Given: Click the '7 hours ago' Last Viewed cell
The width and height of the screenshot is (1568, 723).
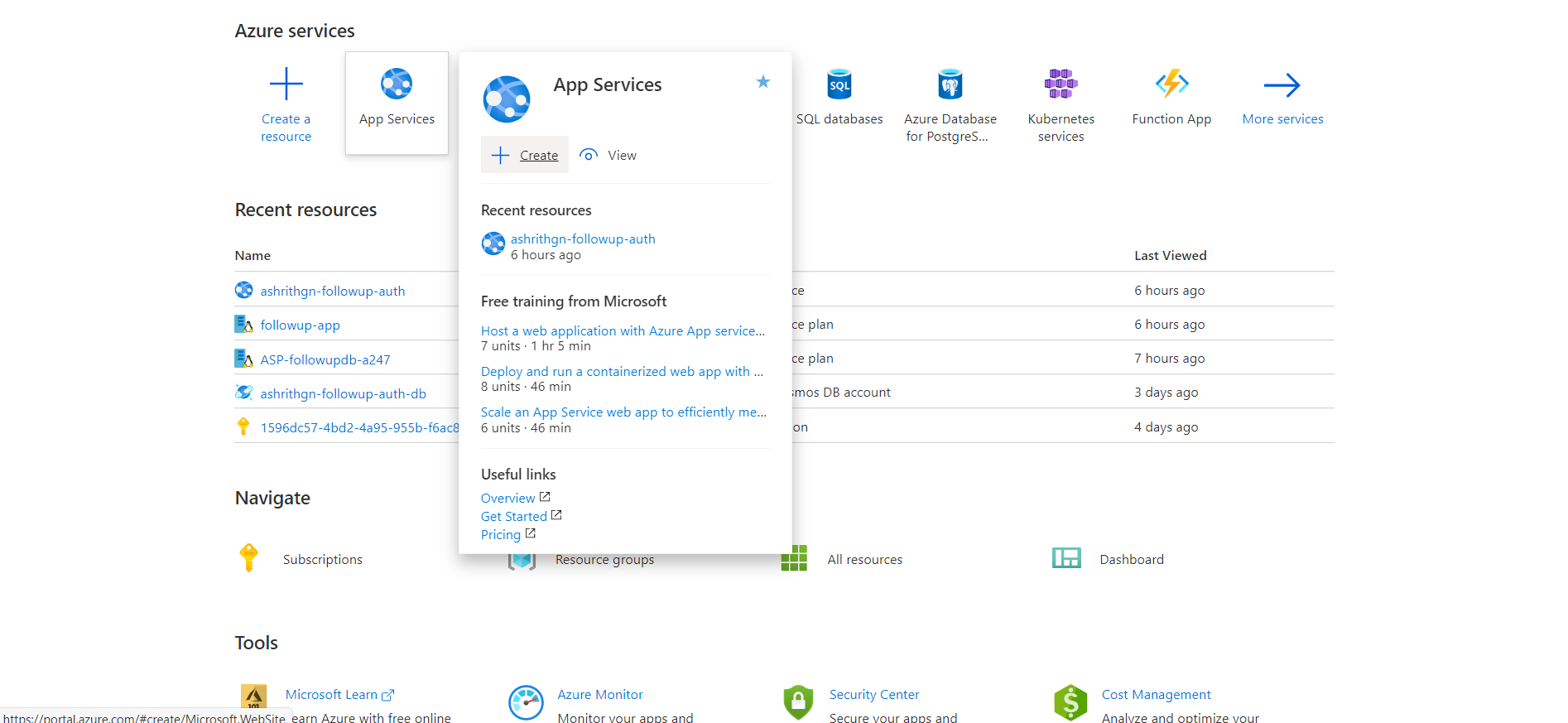Looking at the screenshot, I should coord(1170,359).
